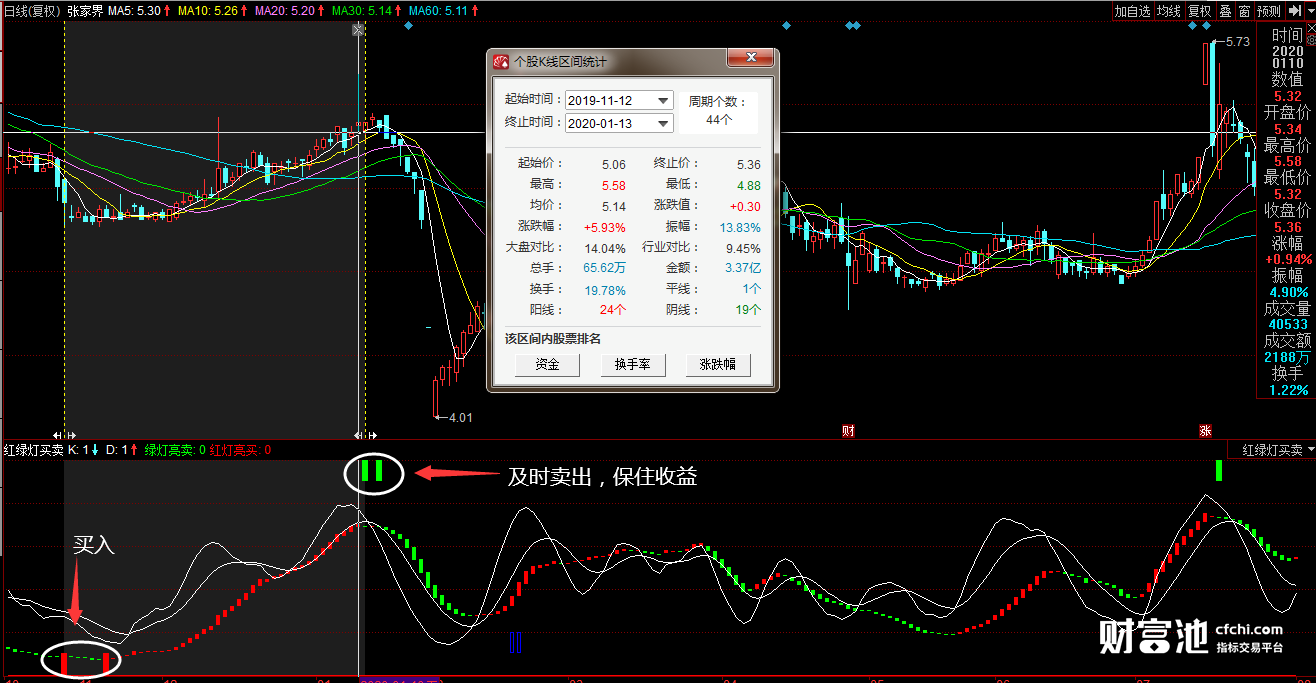Click the 换手率 ranking button

click(x=632, y=364)
